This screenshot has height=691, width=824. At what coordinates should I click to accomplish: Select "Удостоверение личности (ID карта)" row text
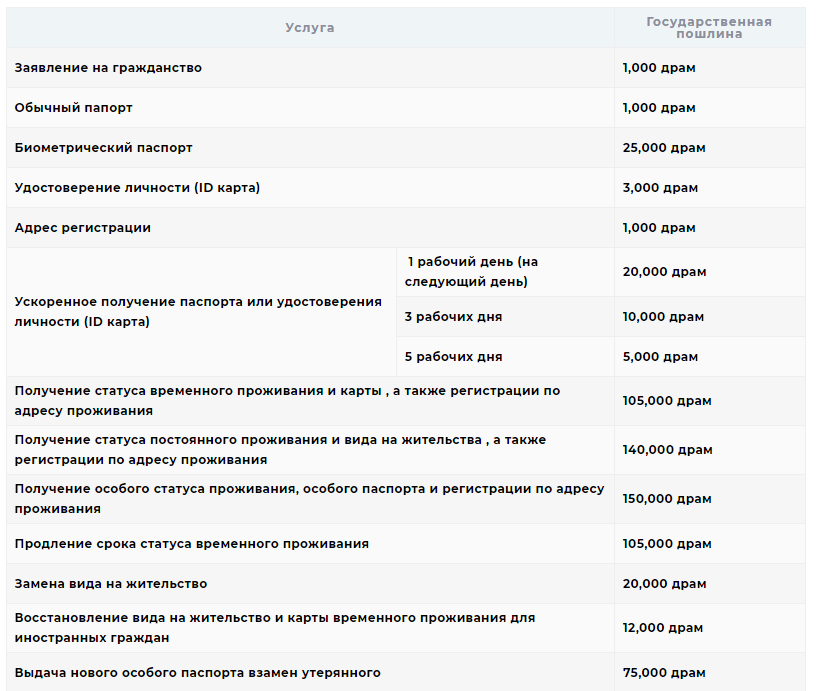[137, 188]
